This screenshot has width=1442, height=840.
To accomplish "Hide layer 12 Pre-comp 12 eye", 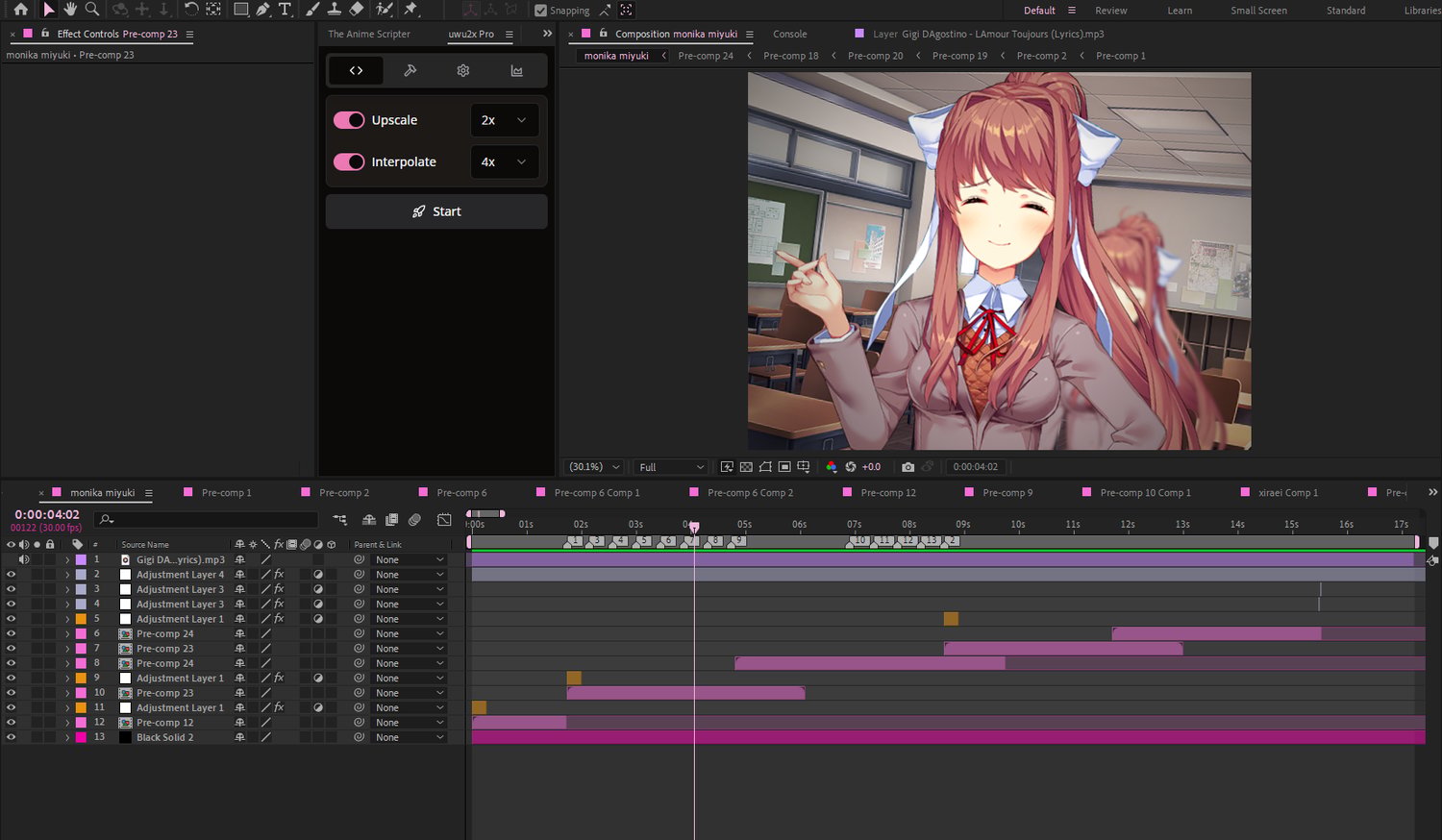I will (x=12, y=723).
